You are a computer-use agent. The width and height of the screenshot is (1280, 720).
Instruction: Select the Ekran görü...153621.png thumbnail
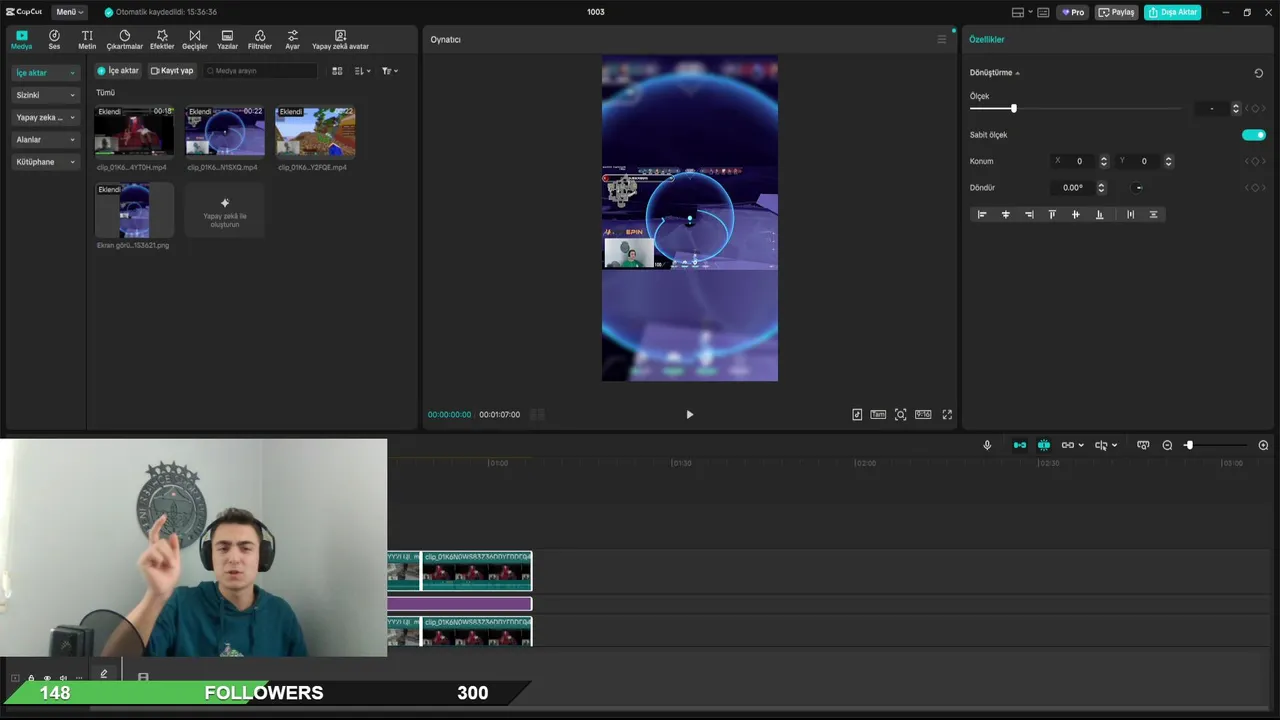pyautogui.click(x=134, y=210)
